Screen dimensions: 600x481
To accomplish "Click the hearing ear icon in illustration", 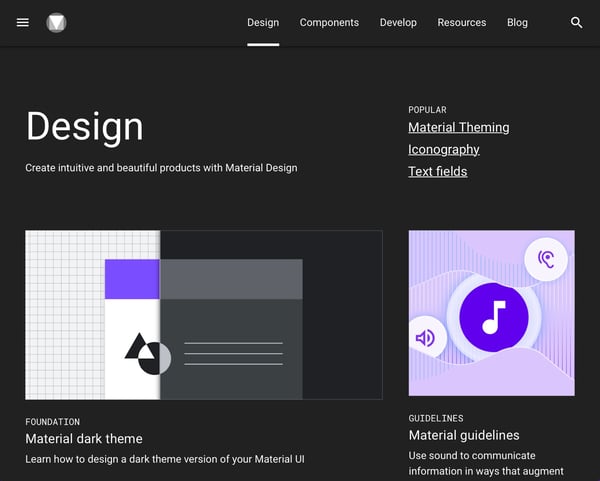I will click(546, 259).
